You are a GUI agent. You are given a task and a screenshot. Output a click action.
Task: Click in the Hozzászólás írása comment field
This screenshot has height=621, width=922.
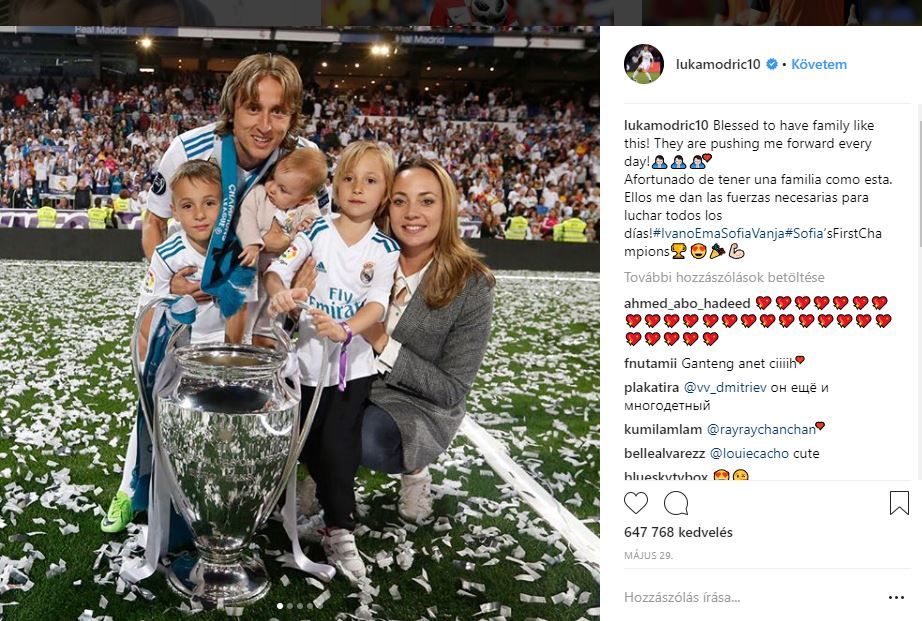(753, 597)
